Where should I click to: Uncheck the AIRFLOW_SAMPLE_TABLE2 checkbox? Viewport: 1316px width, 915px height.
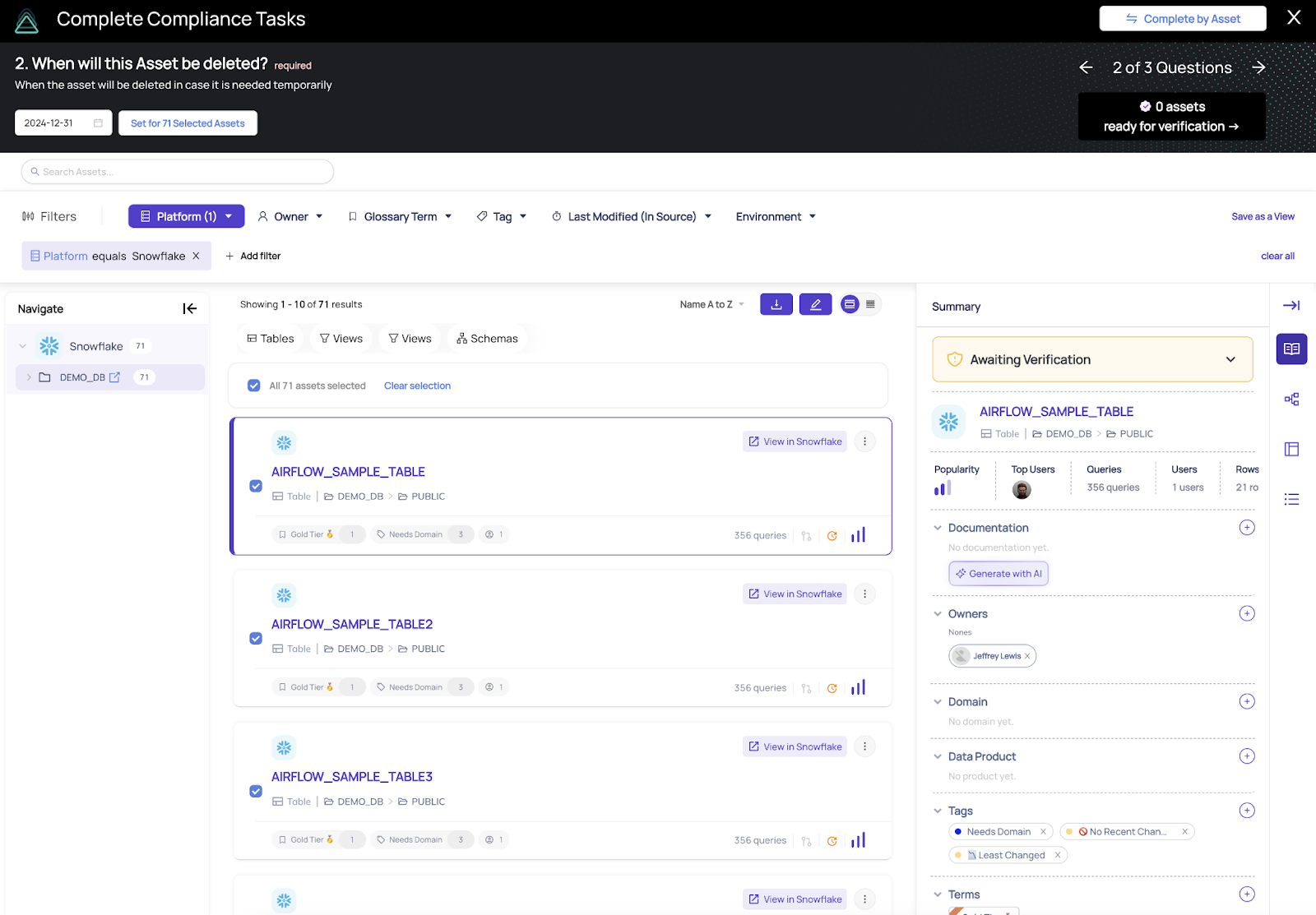pos(256,638)
